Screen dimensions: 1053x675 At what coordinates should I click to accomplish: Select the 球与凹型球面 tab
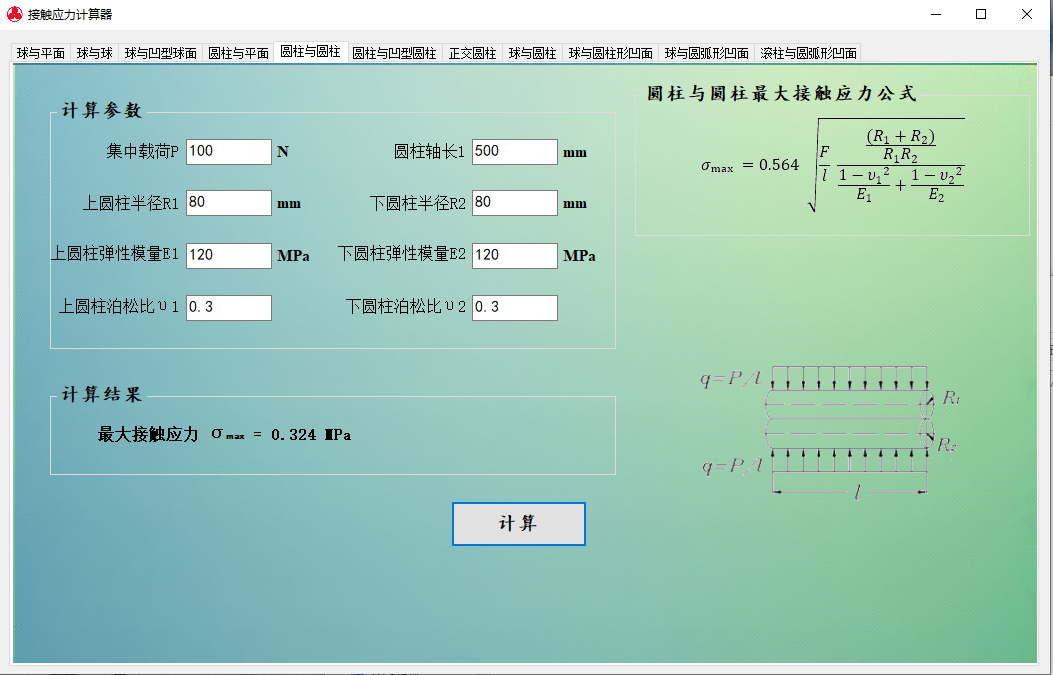(x=160, y=54)
